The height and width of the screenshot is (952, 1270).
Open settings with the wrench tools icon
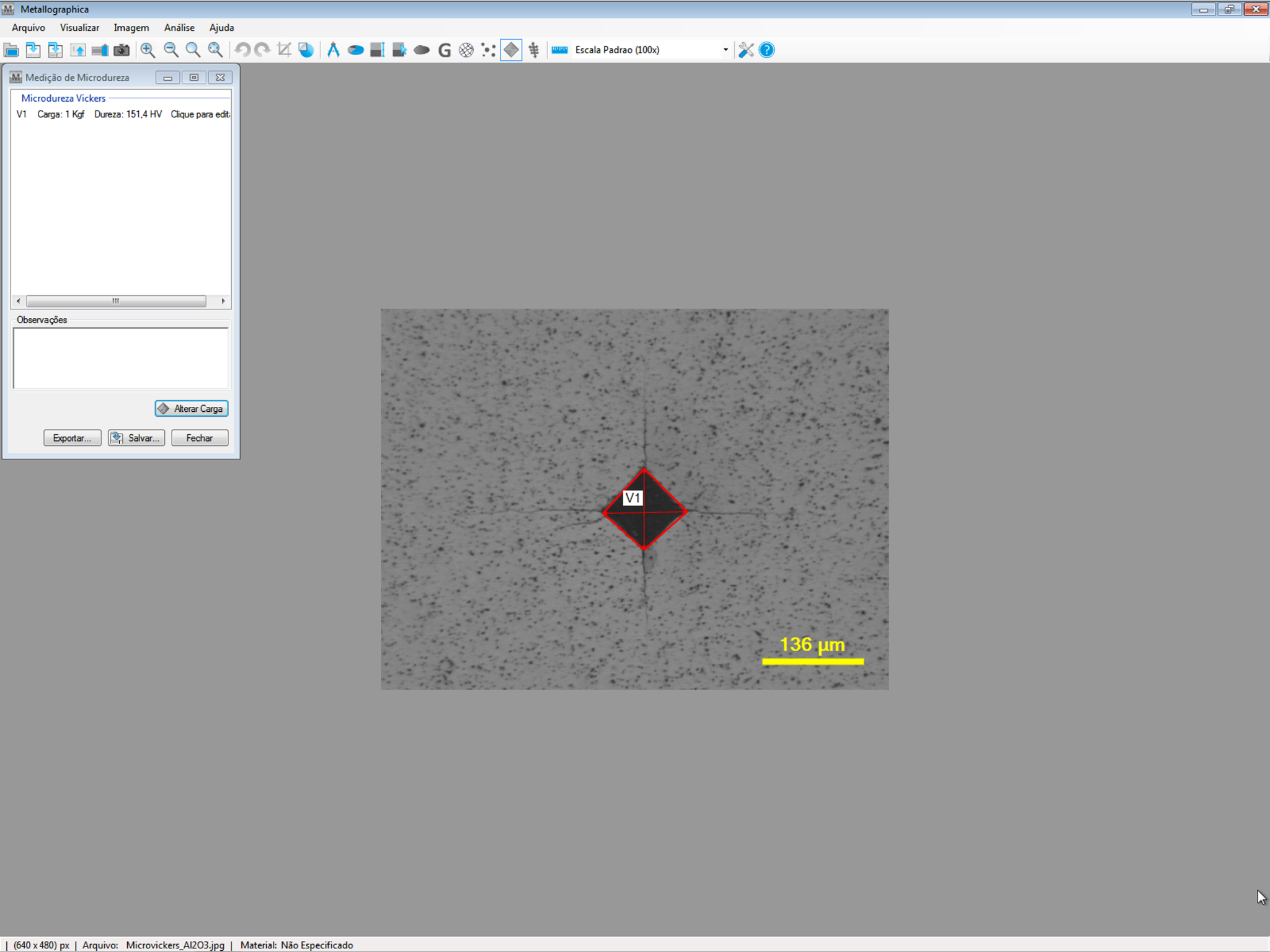(746, 50)
